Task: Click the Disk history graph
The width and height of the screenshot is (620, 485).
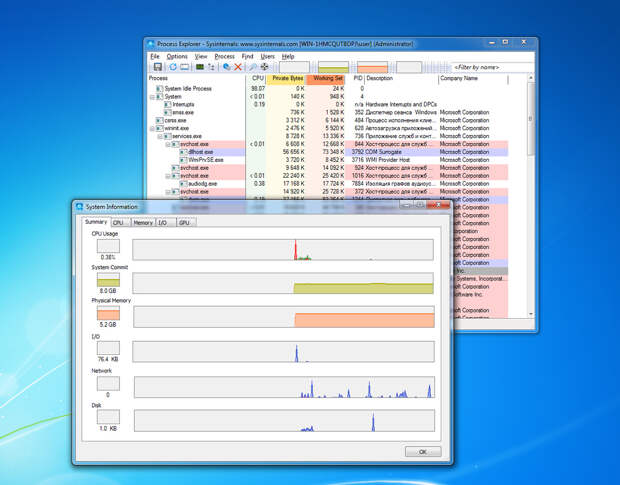Action: click(x=284, y=421)
